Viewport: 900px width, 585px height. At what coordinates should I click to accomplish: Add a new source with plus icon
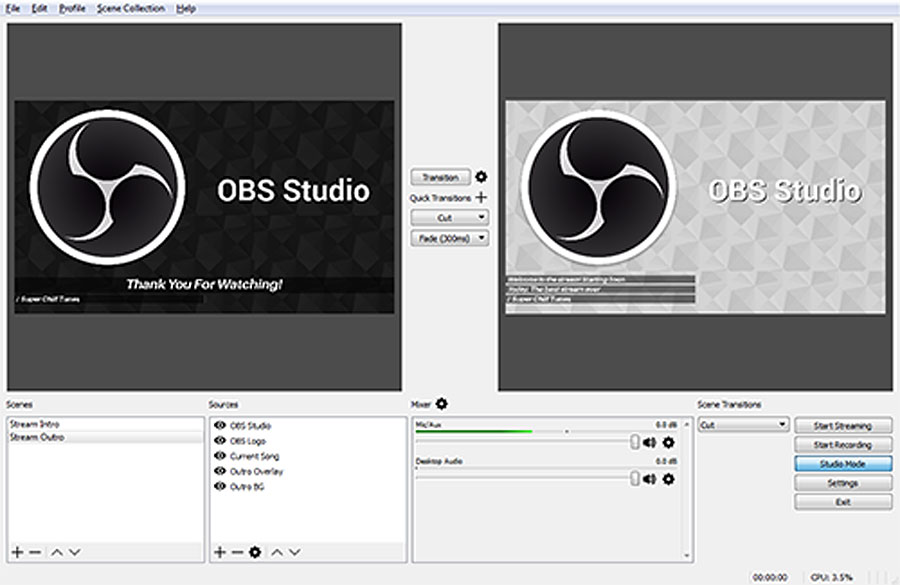click(220, 552)
